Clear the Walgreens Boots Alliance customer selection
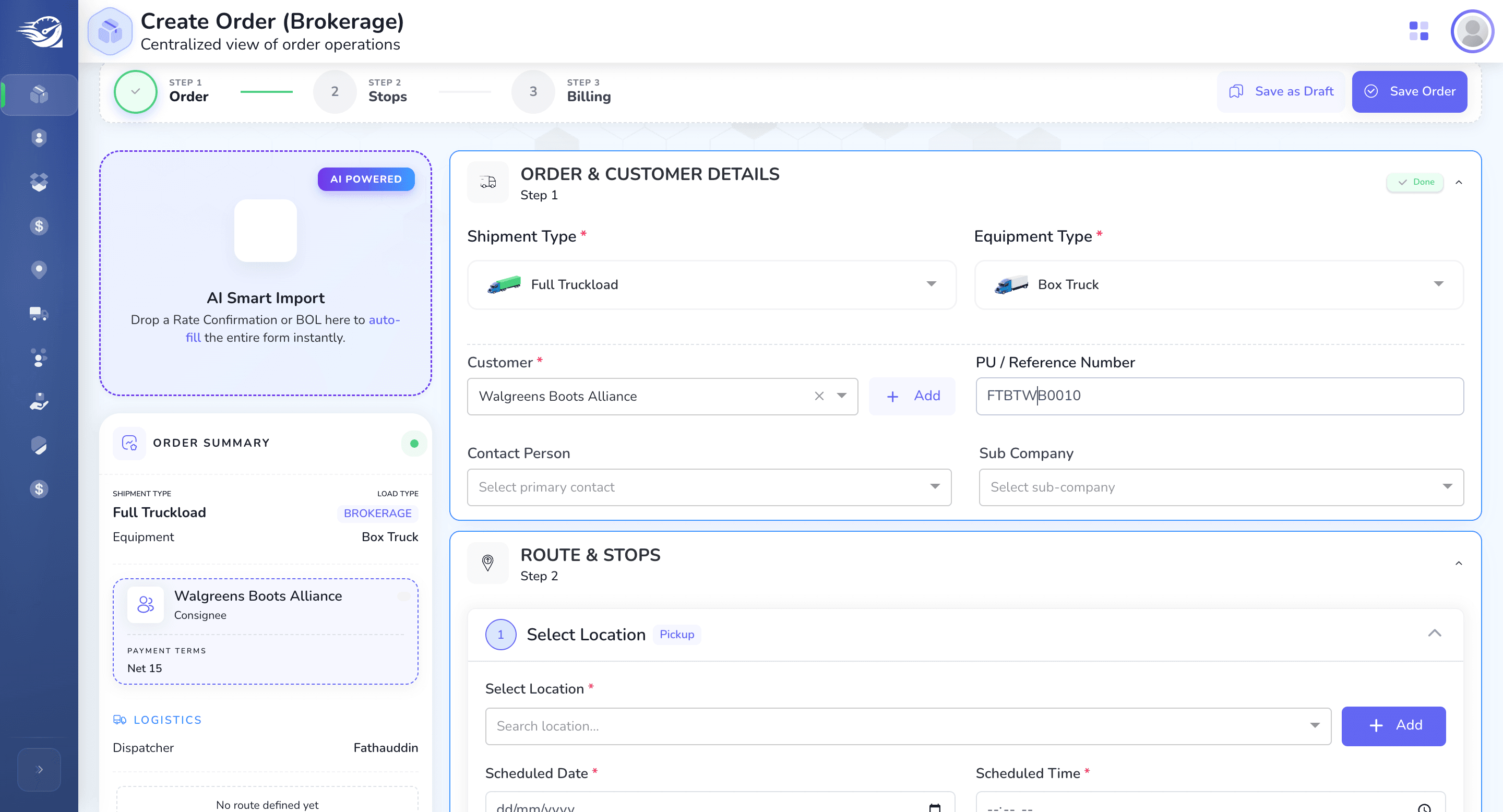 [x=819, y=396]
